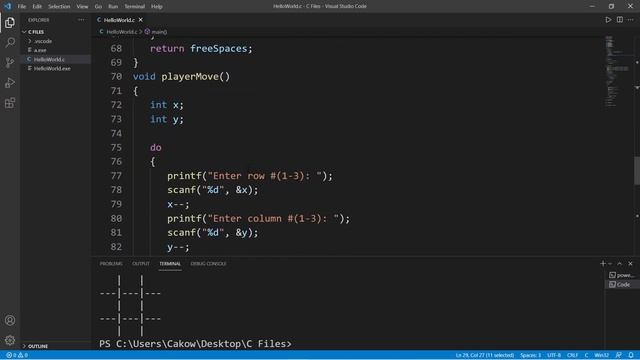Switch to the DEBUG CONSOLE tab
Image resolution: width=640 pixels, height=360 pixels.
click(209, 264)
